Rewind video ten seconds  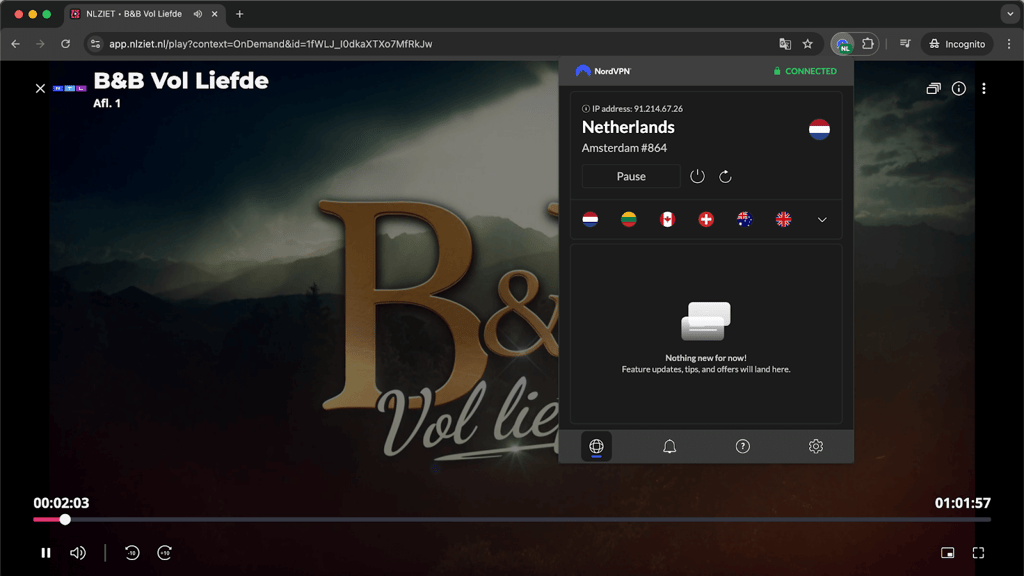(x=132, y=553)
